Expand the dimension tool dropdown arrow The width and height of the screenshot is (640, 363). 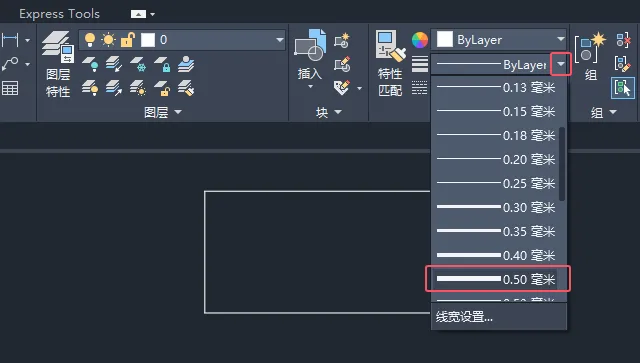27,40
